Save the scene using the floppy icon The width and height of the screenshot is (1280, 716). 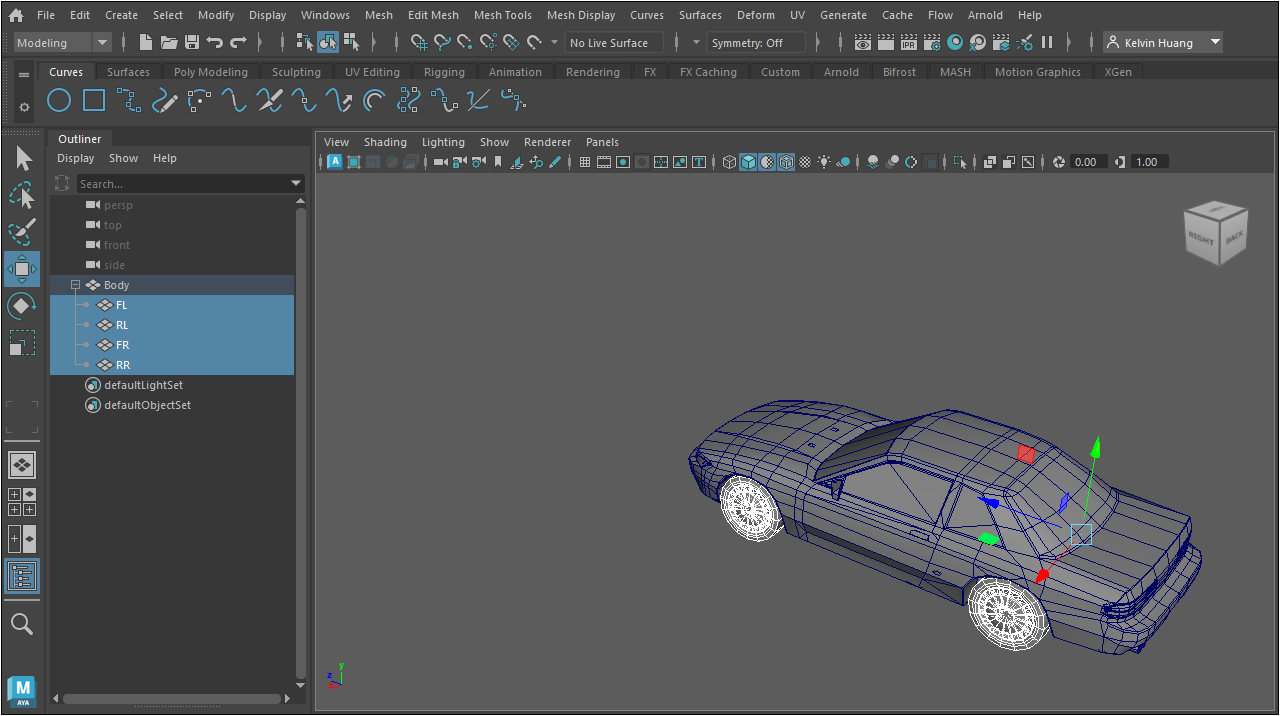[192, 43]
